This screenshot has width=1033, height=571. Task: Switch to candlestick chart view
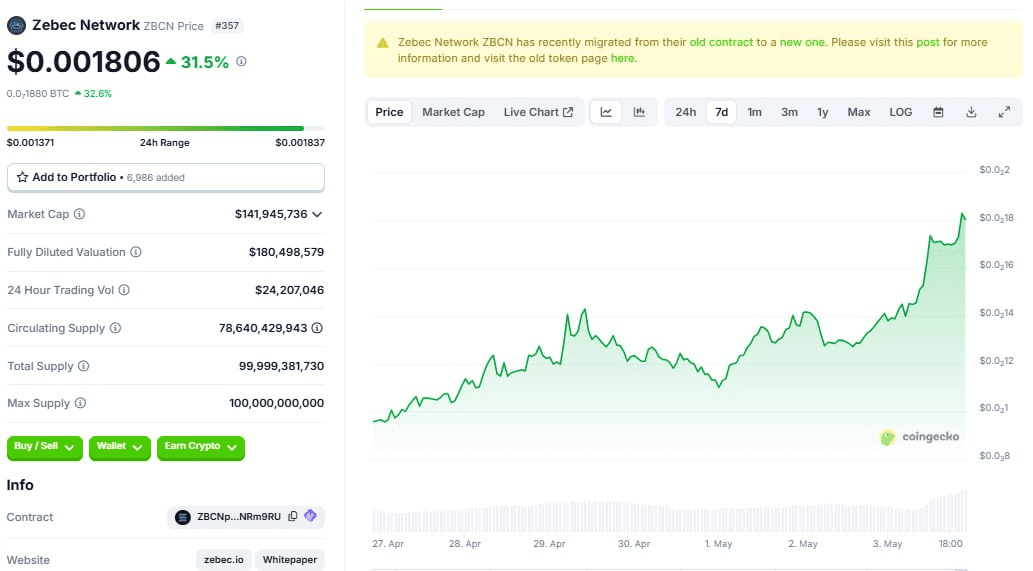[639, 112]
